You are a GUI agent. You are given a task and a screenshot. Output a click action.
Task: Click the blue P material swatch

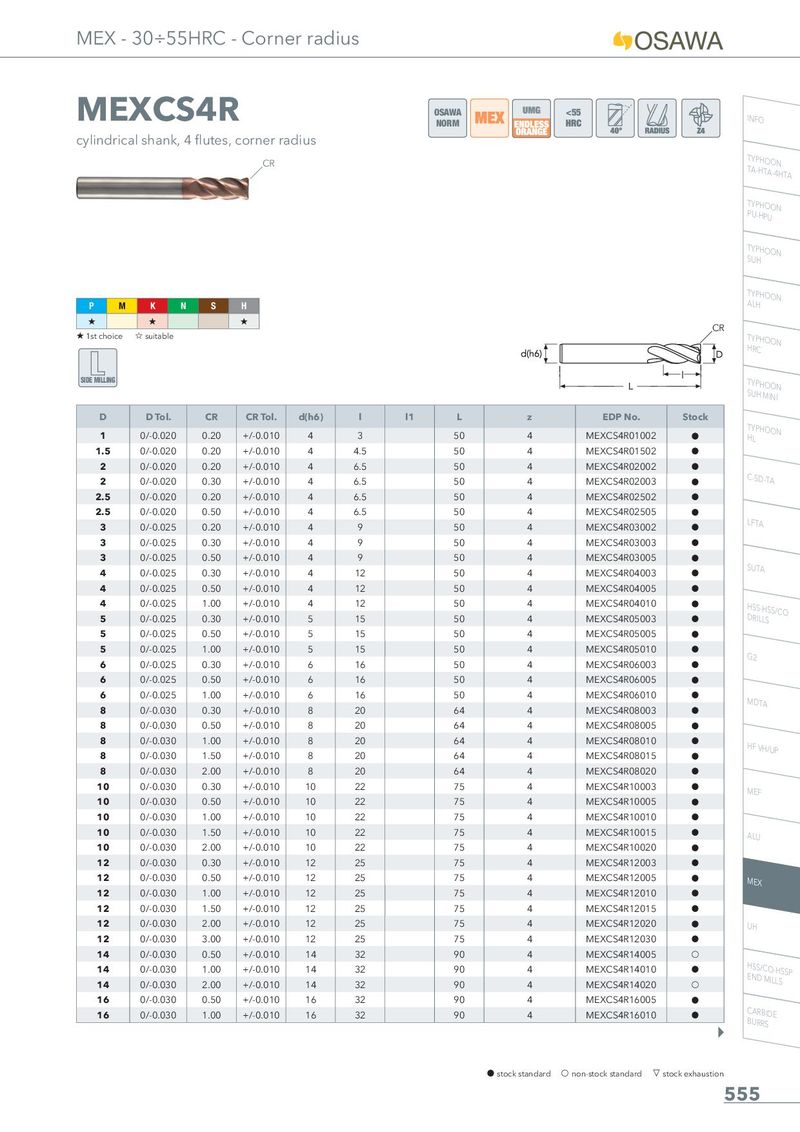[x=92, y=306]
